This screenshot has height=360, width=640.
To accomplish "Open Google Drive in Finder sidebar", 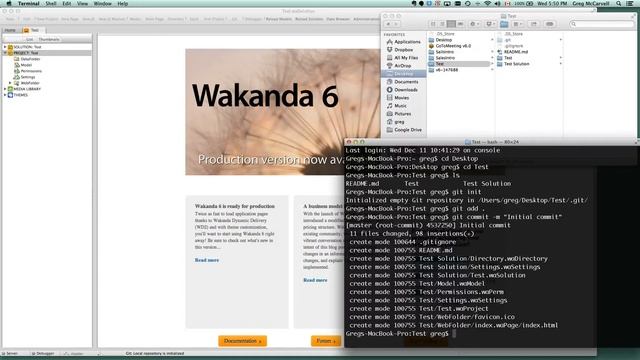I will click(404, 130).
